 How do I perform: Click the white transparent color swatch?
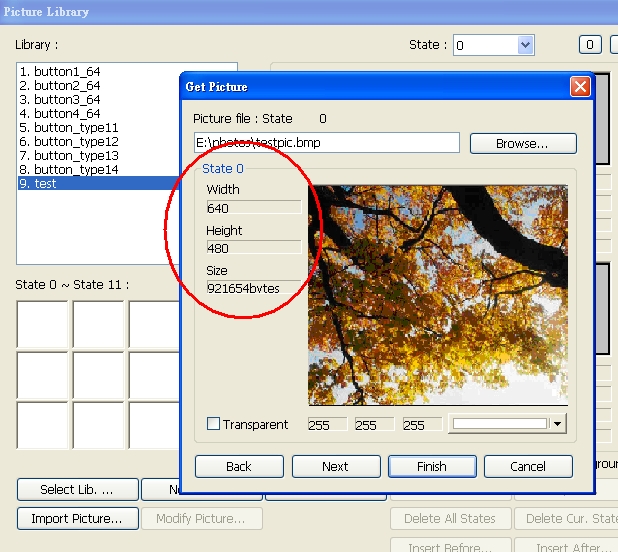coord(500,424)
